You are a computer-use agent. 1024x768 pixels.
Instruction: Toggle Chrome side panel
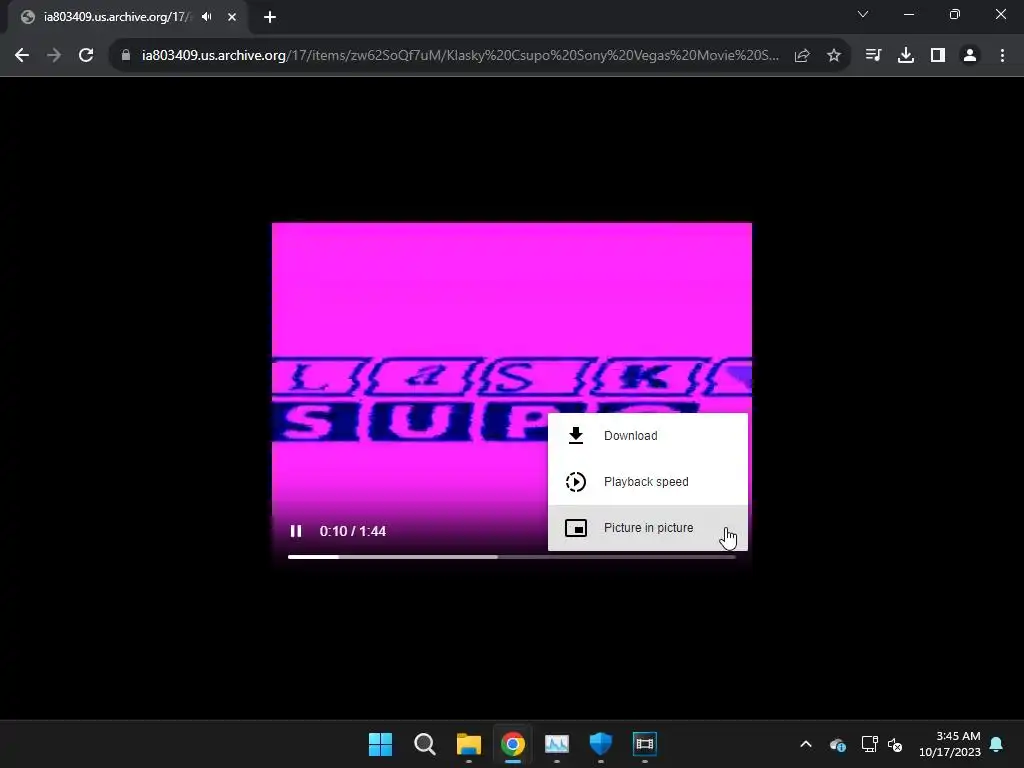[938, 56]
